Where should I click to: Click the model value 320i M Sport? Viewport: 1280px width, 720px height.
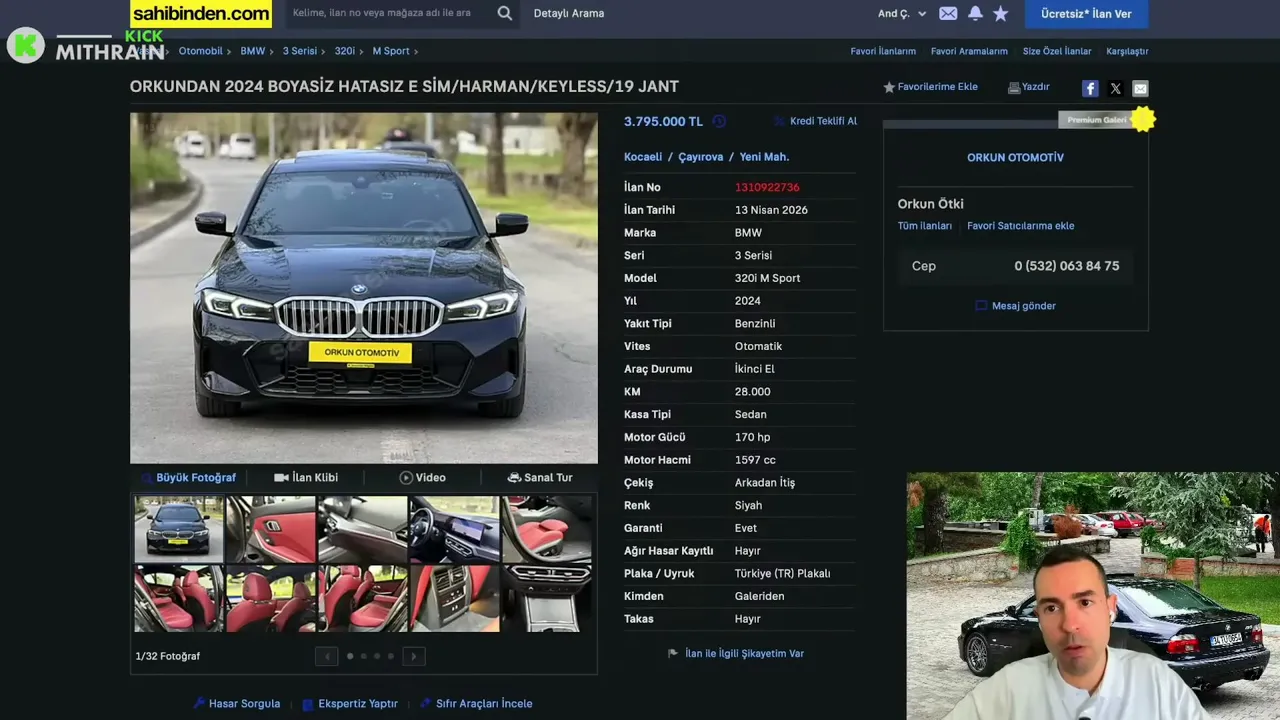767,278
